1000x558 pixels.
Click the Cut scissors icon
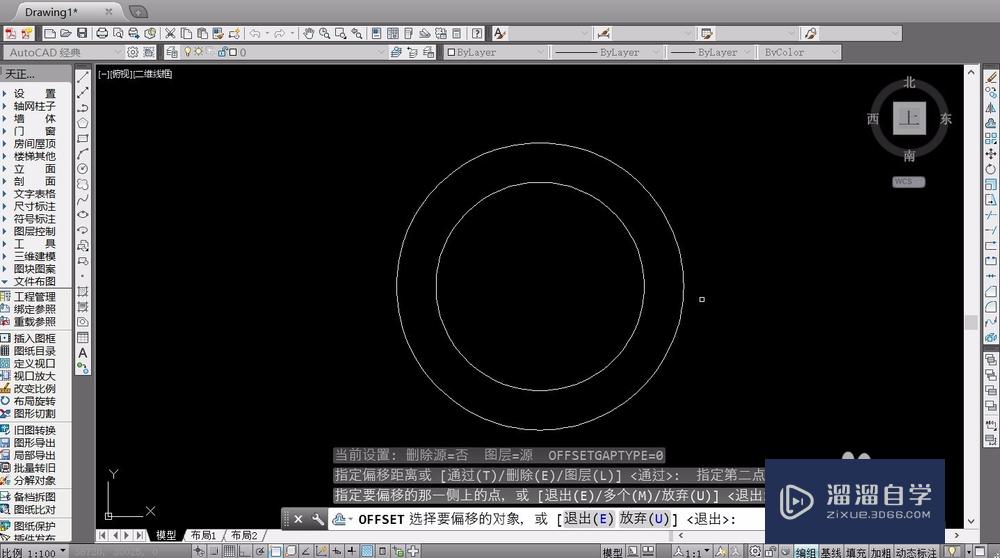(170, 33)
